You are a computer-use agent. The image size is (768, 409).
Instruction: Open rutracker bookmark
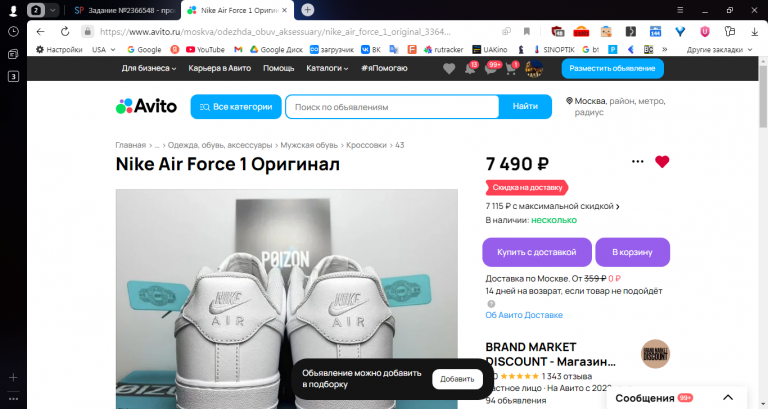[x=444, y=49]
